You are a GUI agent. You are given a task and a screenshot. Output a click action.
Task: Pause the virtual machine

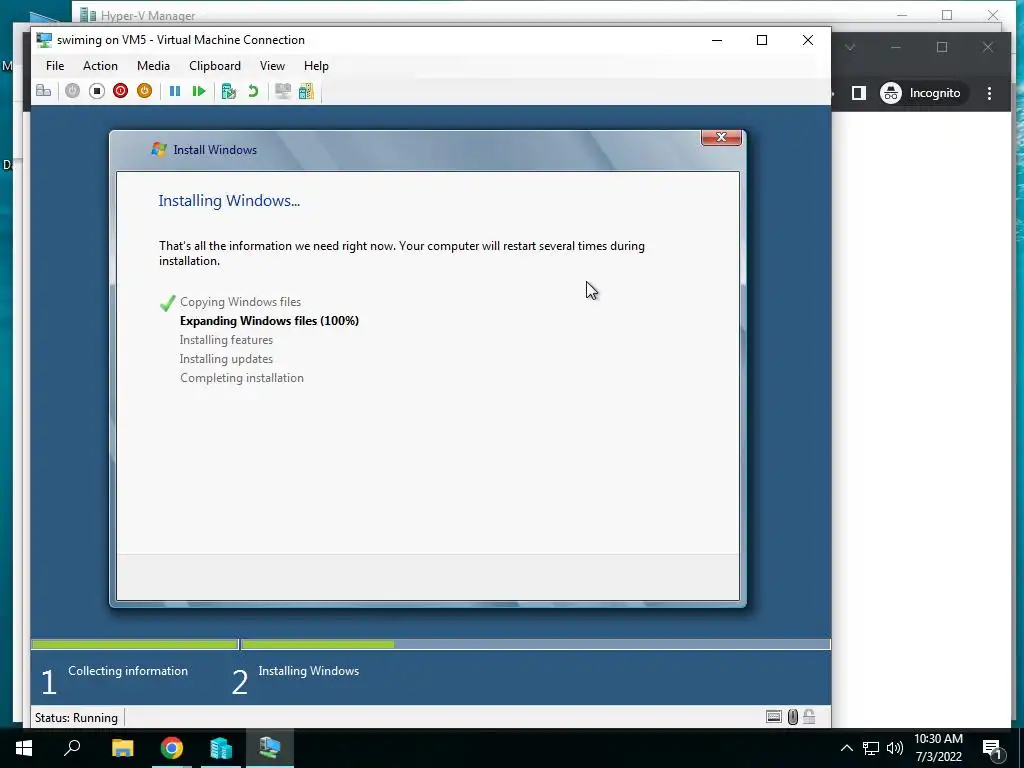(x=174, y=91)
